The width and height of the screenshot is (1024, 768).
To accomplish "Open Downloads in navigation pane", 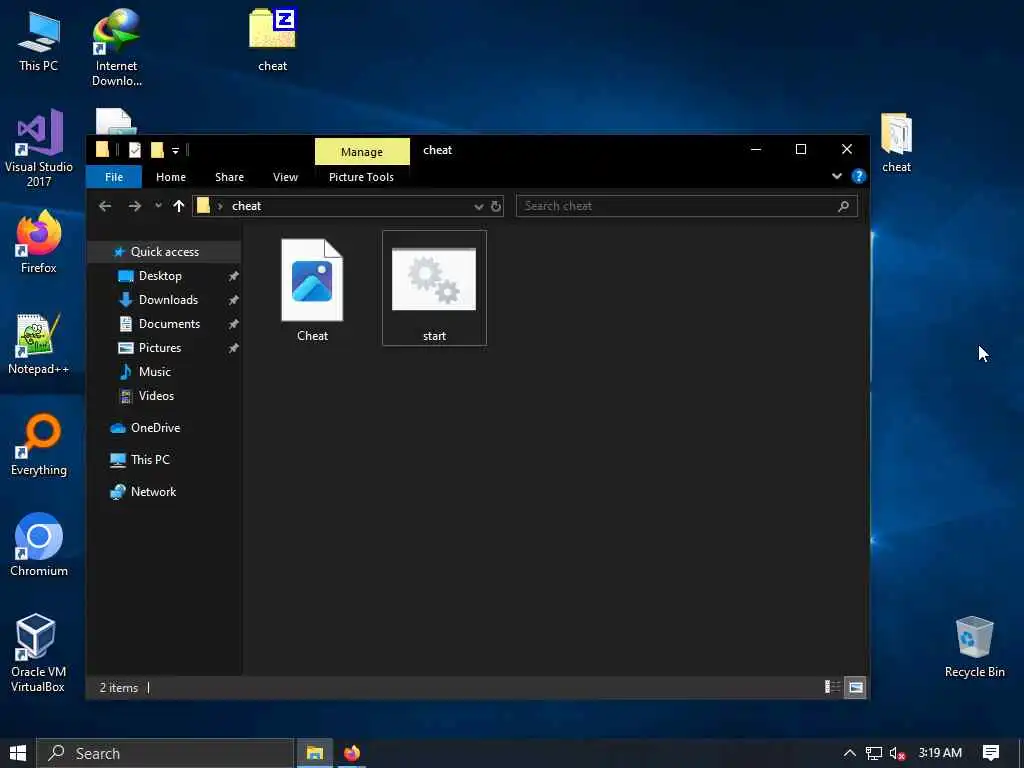I will tap(168, 300).
